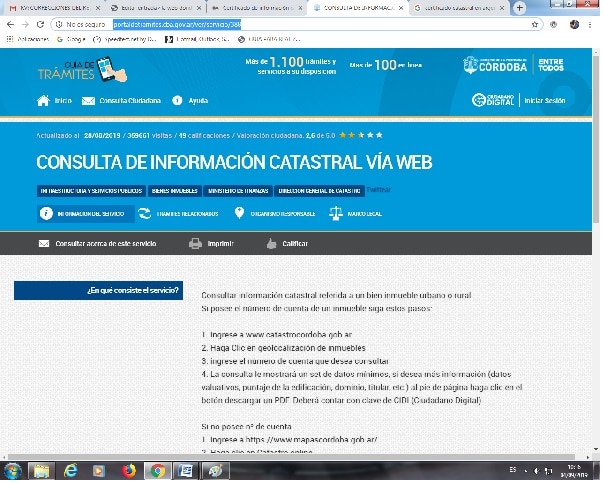Click the Bienes Inmuebles category tag
Viewport: 604px width, 483px height.
click(175, 190)
